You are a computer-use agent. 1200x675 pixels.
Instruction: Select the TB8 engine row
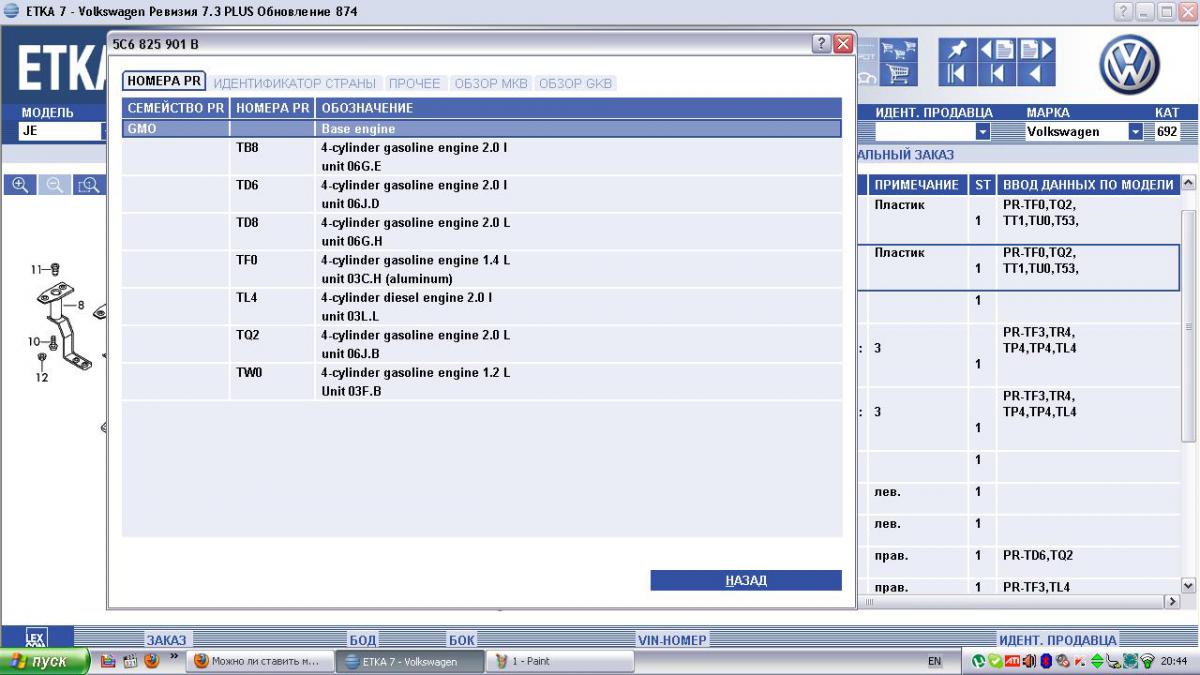point(482,156)
